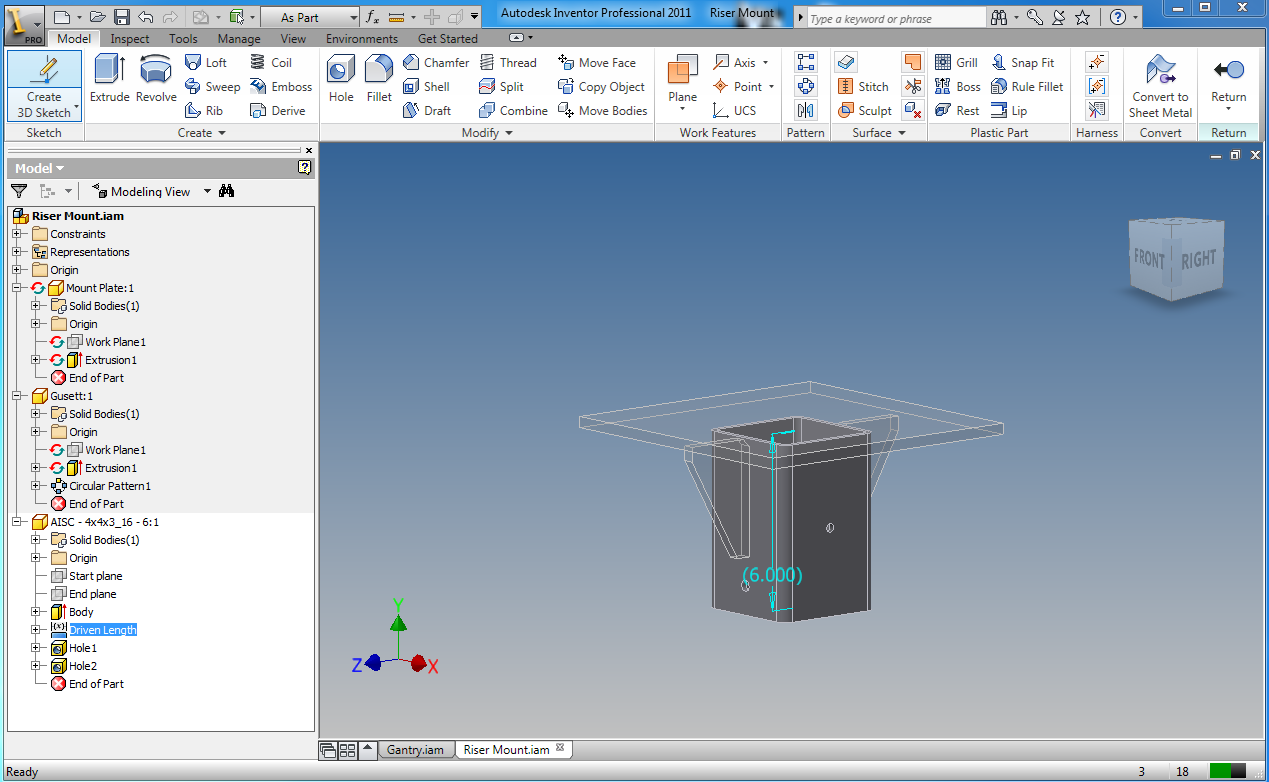Apply Rule Fillet tool
Screen dimensions: 1269x782
1028,87
